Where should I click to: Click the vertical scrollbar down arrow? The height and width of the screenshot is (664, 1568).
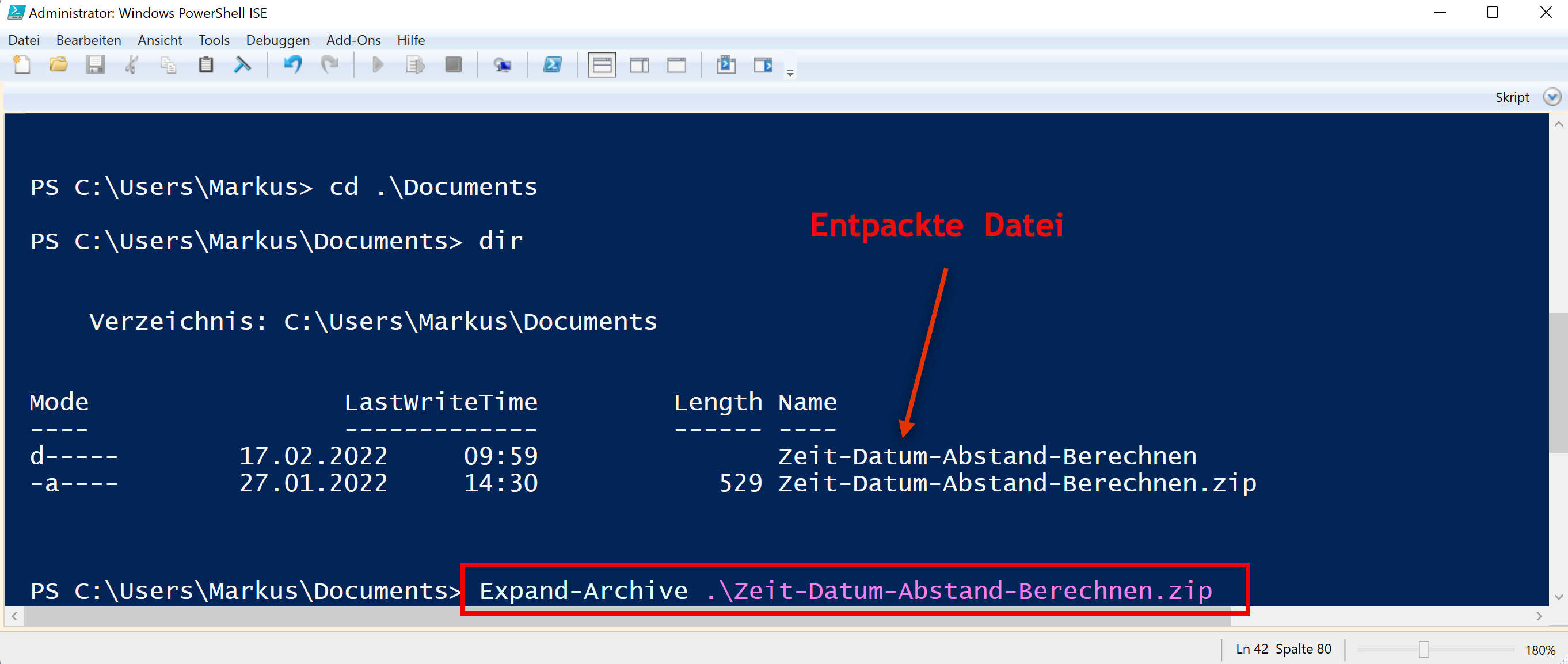click(x=1558, y=597)
